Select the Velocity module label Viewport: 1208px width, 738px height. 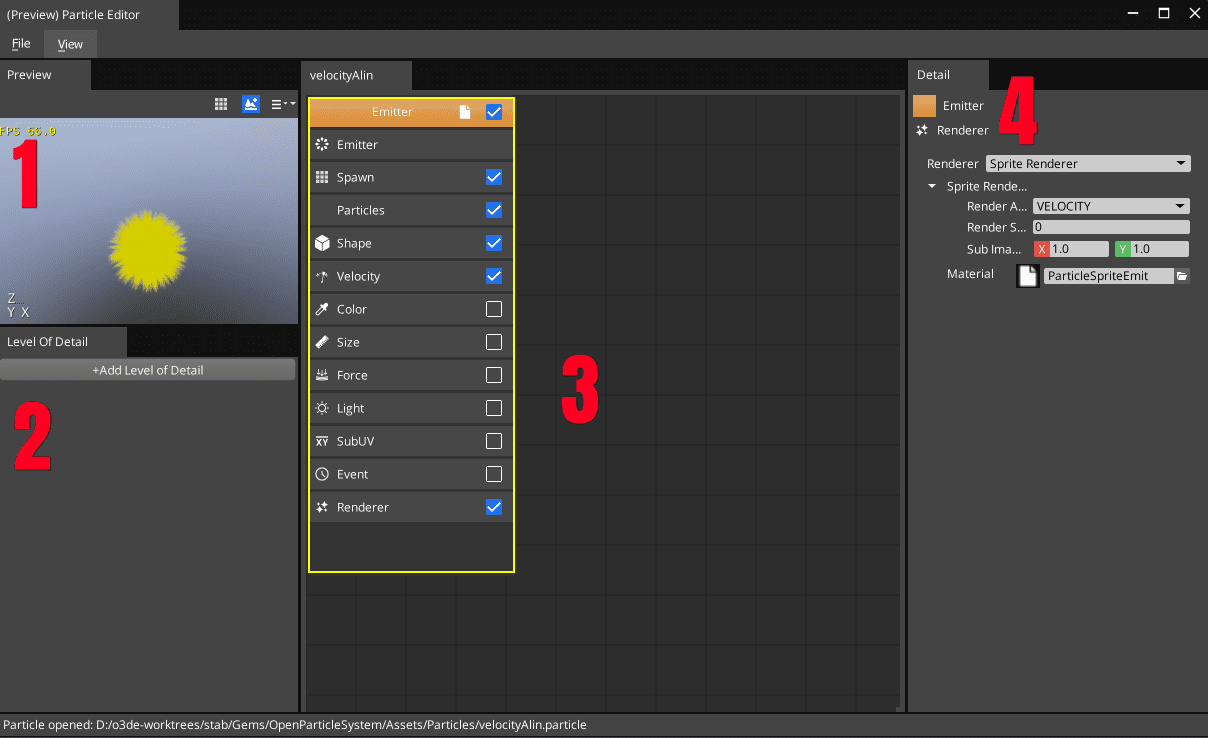(358, 277)
